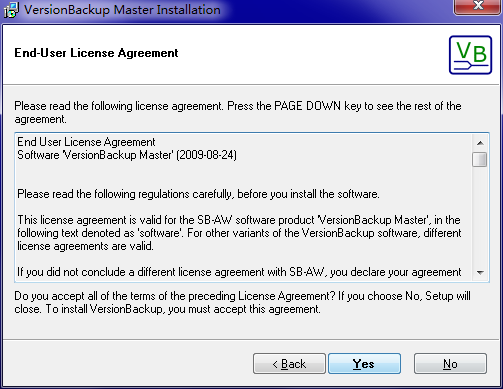
Task: Click the first line 'End User License Agreement' in the text box
Action: 86,142
